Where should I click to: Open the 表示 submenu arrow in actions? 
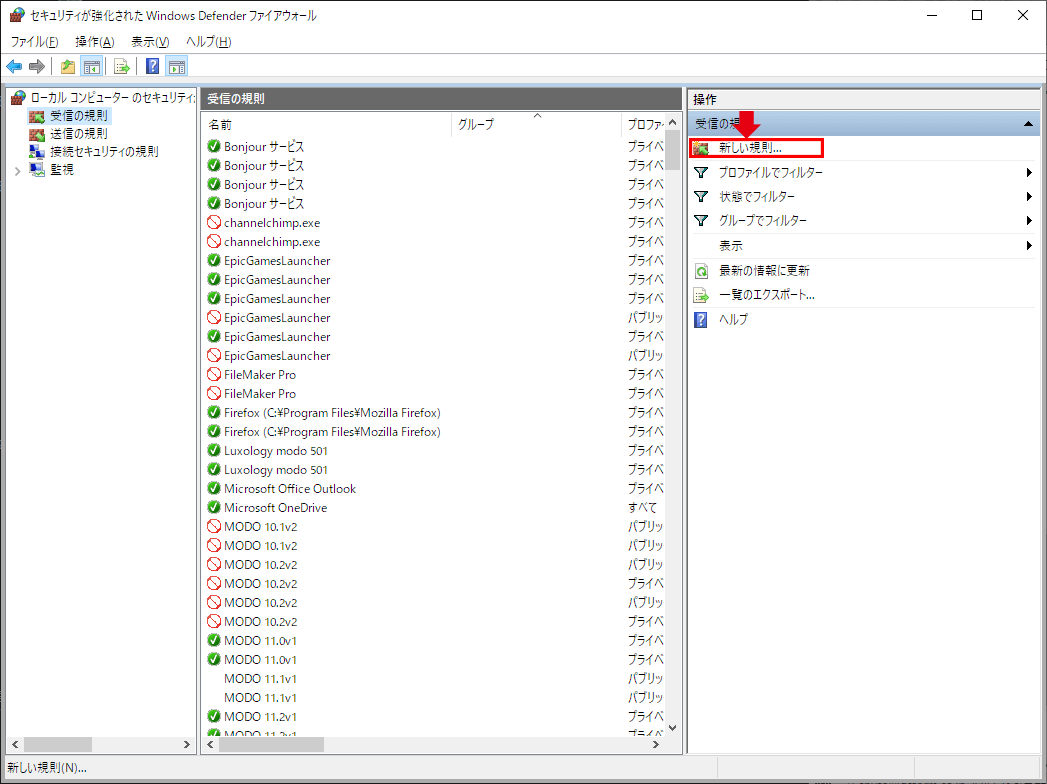pyautogui.click(x=1029, y=246)
